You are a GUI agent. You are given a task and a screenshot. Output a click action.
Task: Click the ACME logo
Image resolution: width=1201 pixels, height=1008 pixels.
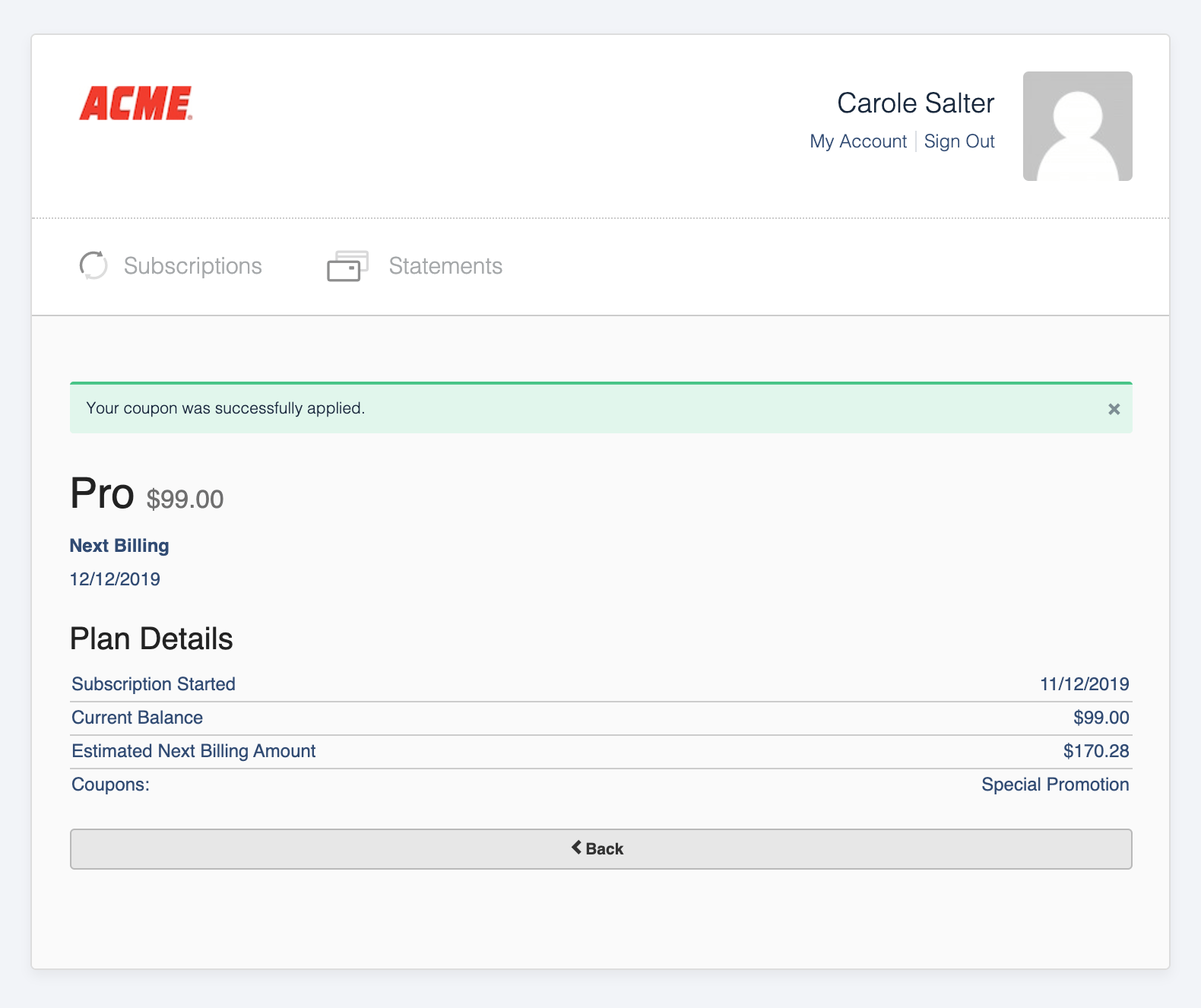[x=136, y=103]
